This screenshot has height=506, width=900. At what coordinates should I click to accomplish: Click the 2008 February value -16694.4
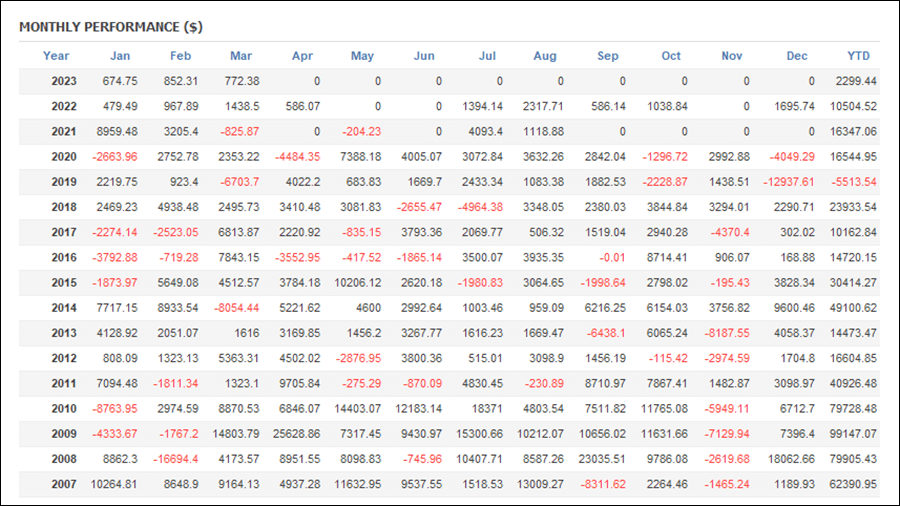176,459
